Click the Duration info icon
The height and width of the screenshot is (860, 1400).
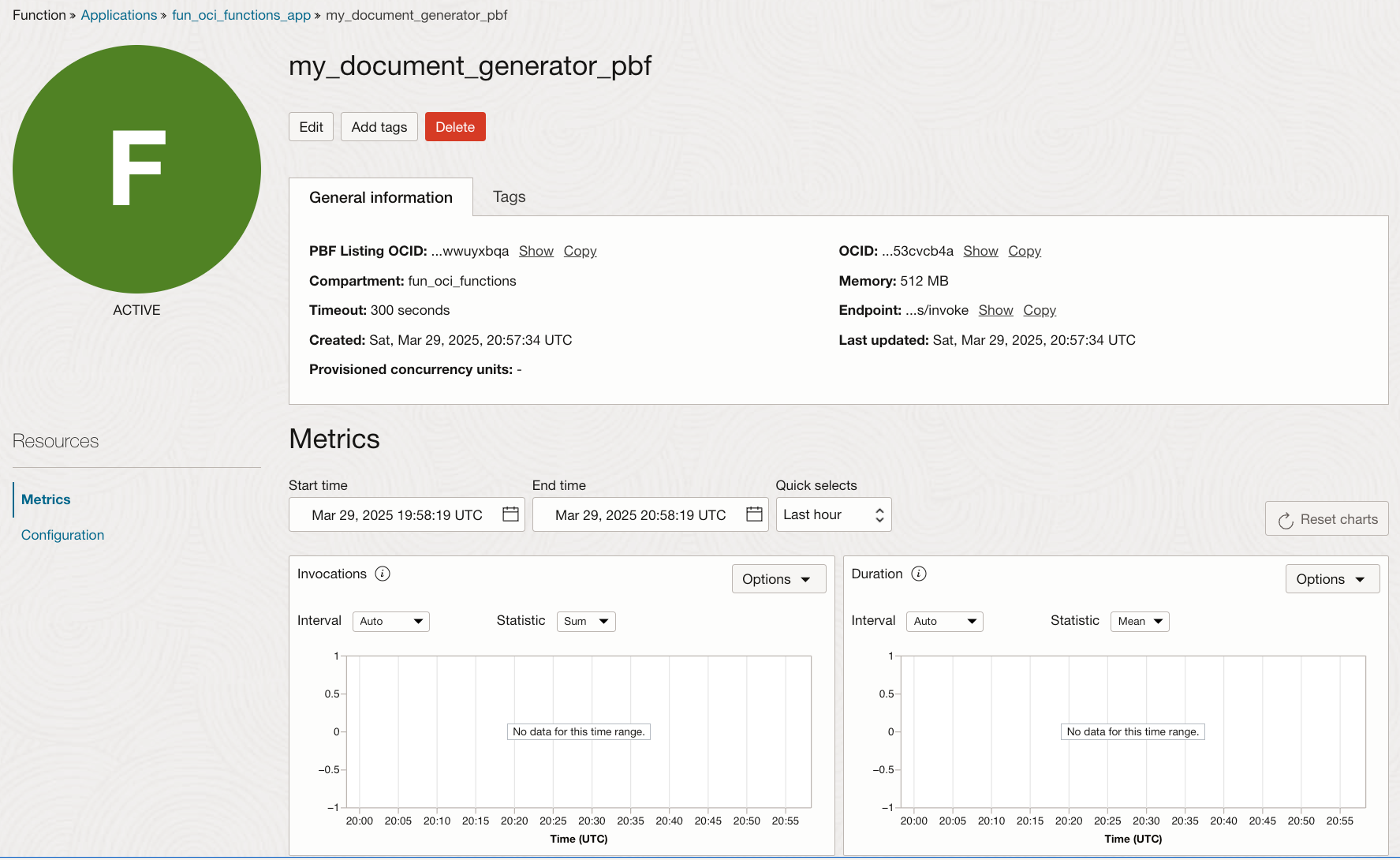pyautogui.click(x=919, y=574)
